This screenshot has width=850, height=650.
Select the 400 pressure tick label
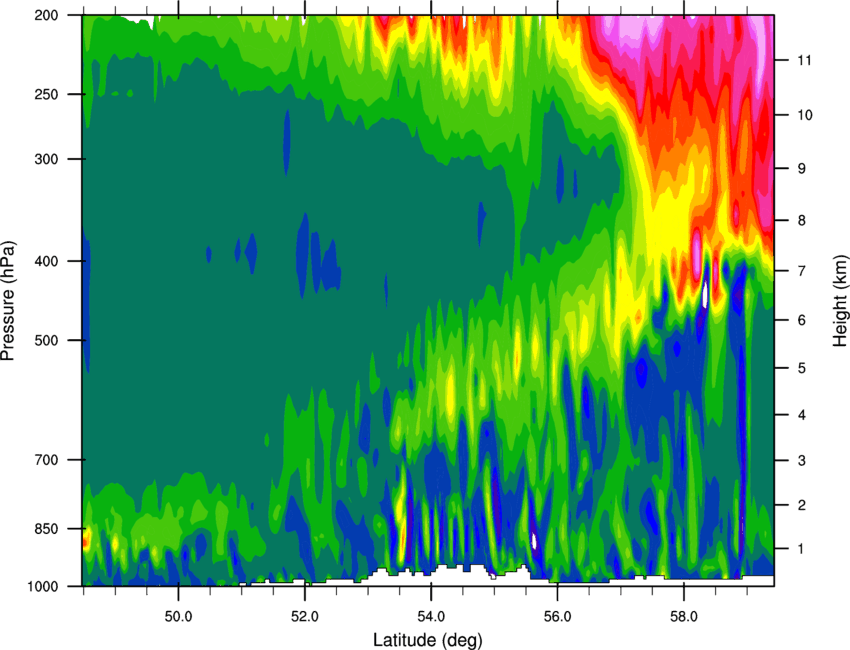point(46,261)
